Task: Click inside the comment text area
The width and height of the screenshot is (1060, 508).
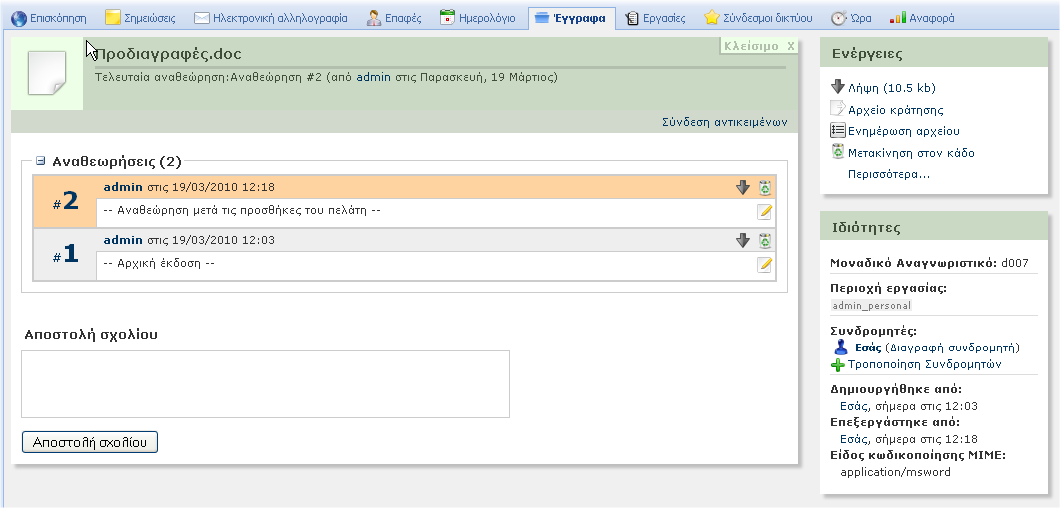Action: pos(265,383)
